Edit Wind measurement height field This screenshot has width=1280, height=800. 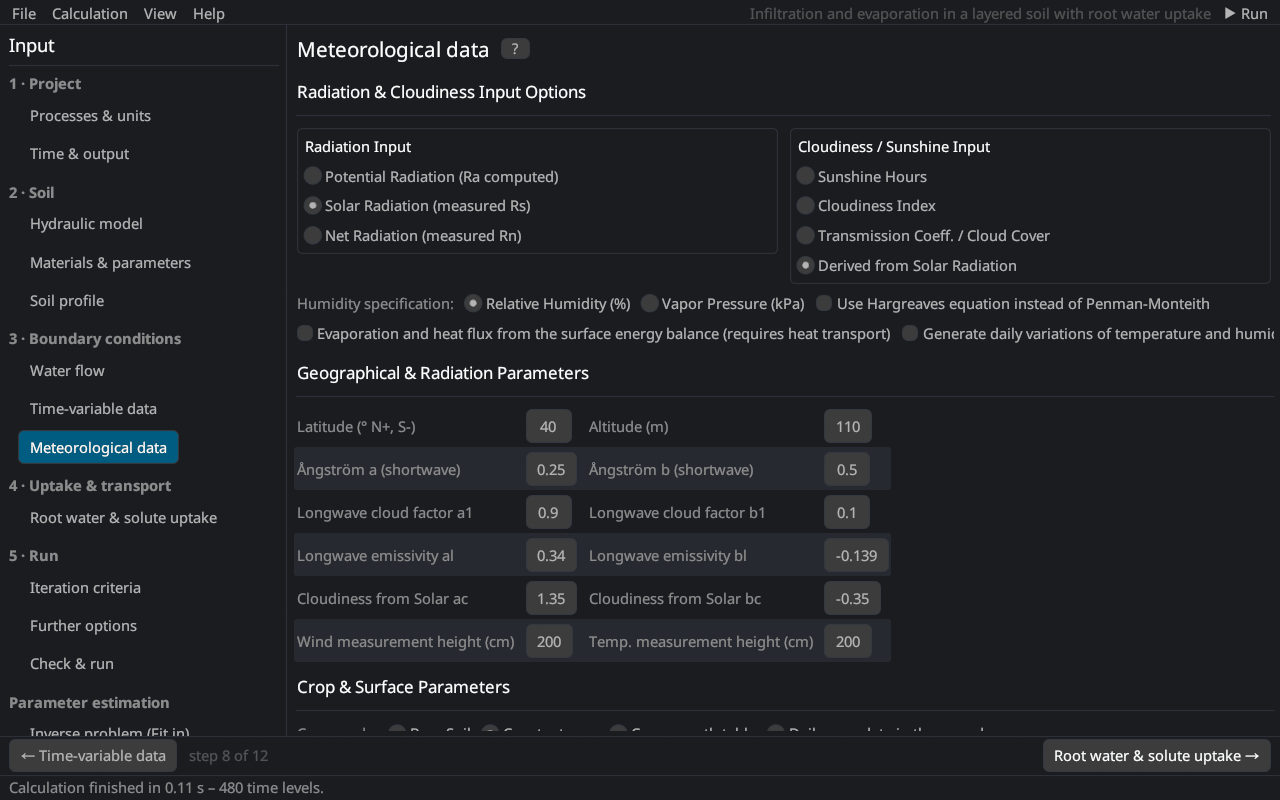tap(550, 641)
